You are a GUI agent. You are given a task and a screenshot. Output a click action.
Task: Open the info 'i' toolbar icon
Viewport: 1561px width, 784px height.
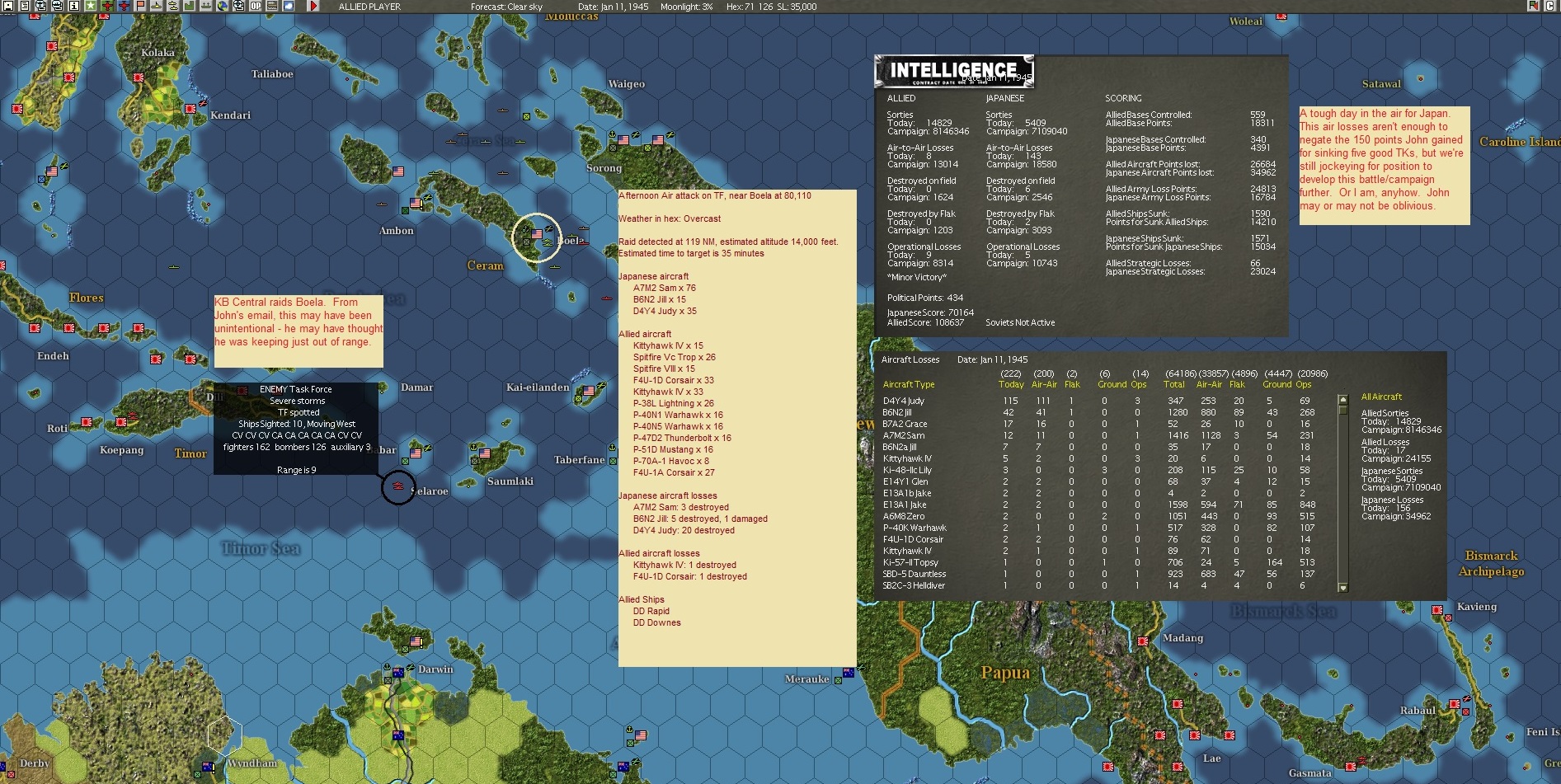point(73,6)
